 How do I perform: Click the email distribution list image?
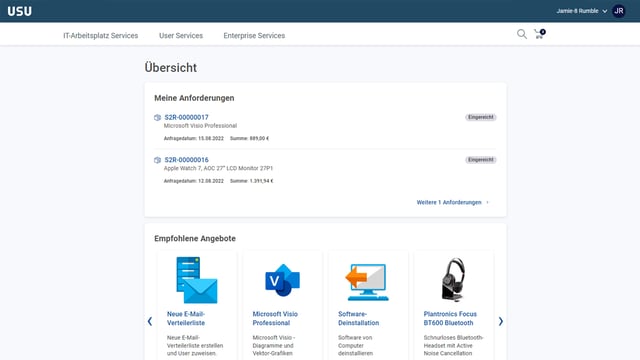pyautogui.click(x=197, y=280)
